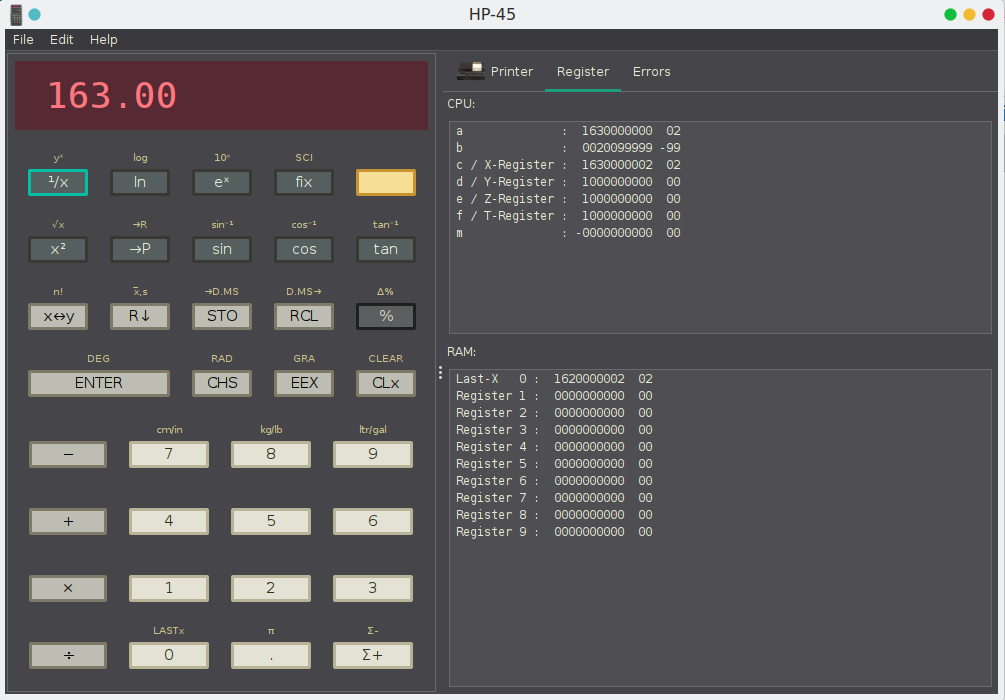This screenshot has height=700, width=1005.
Task: Click the yellow window button
Action: tap(970, 14)
